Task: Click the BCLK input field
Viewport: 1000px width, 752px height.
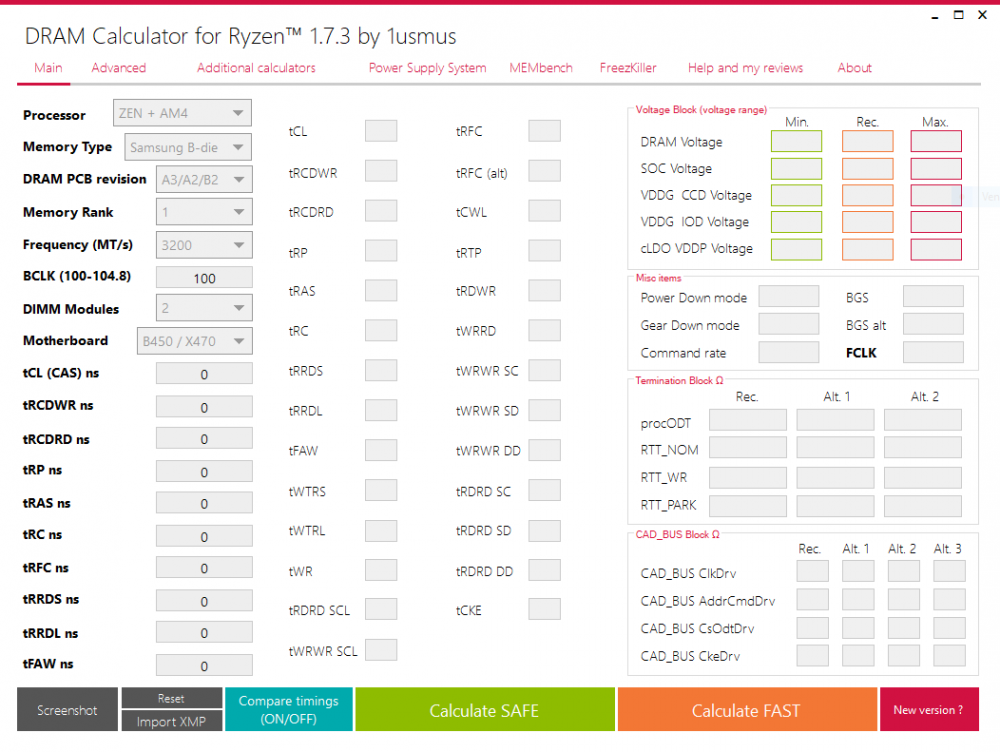Action: [x=204, y=277]
